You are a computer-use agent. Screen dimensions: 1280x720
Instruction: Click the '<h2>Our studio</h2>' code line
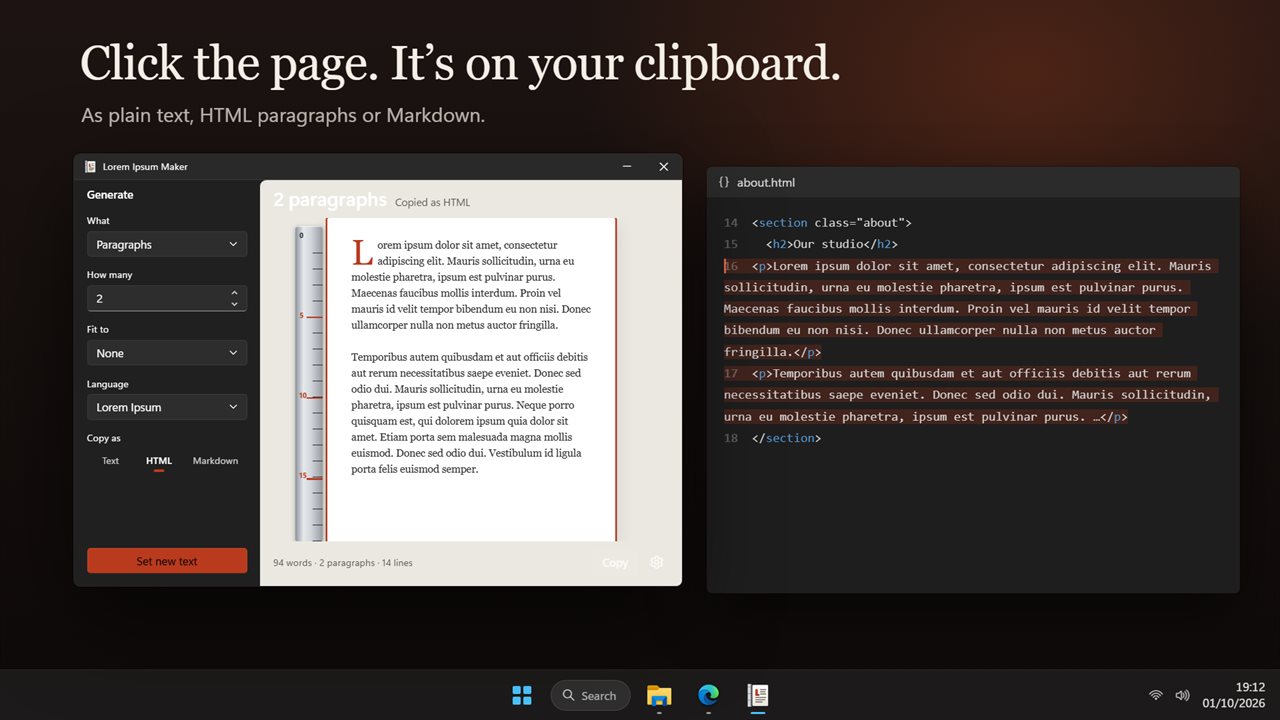(x=832, y=244)
